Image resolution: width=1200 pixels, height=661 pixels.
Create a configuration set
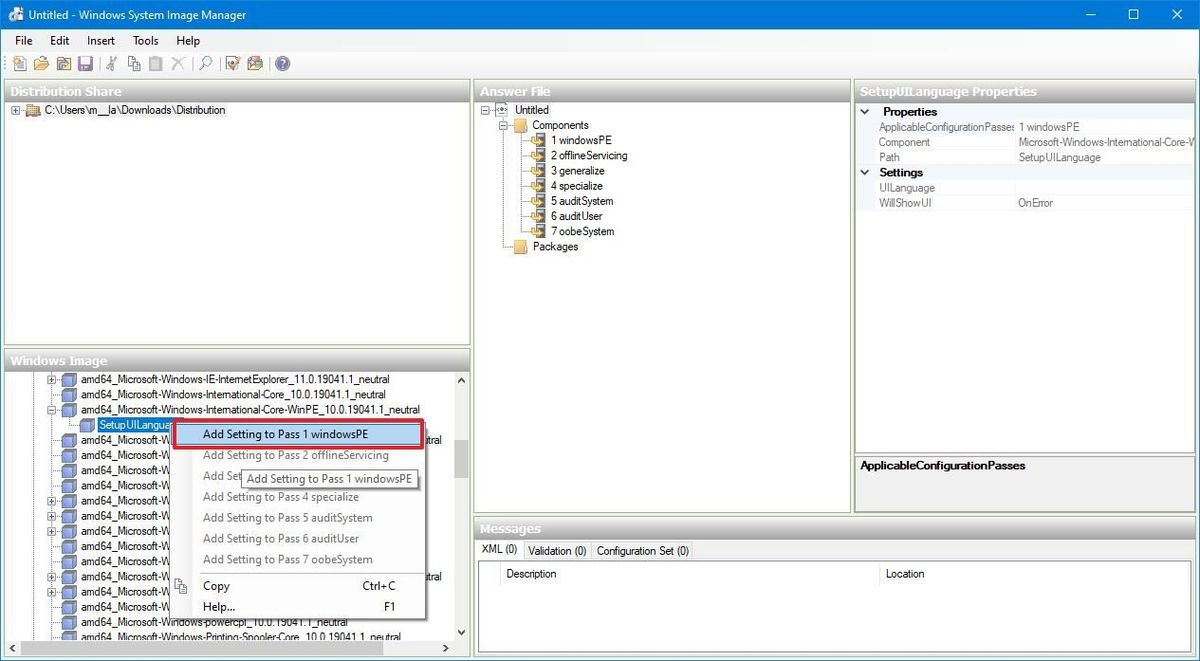click(x=254, y=63)
